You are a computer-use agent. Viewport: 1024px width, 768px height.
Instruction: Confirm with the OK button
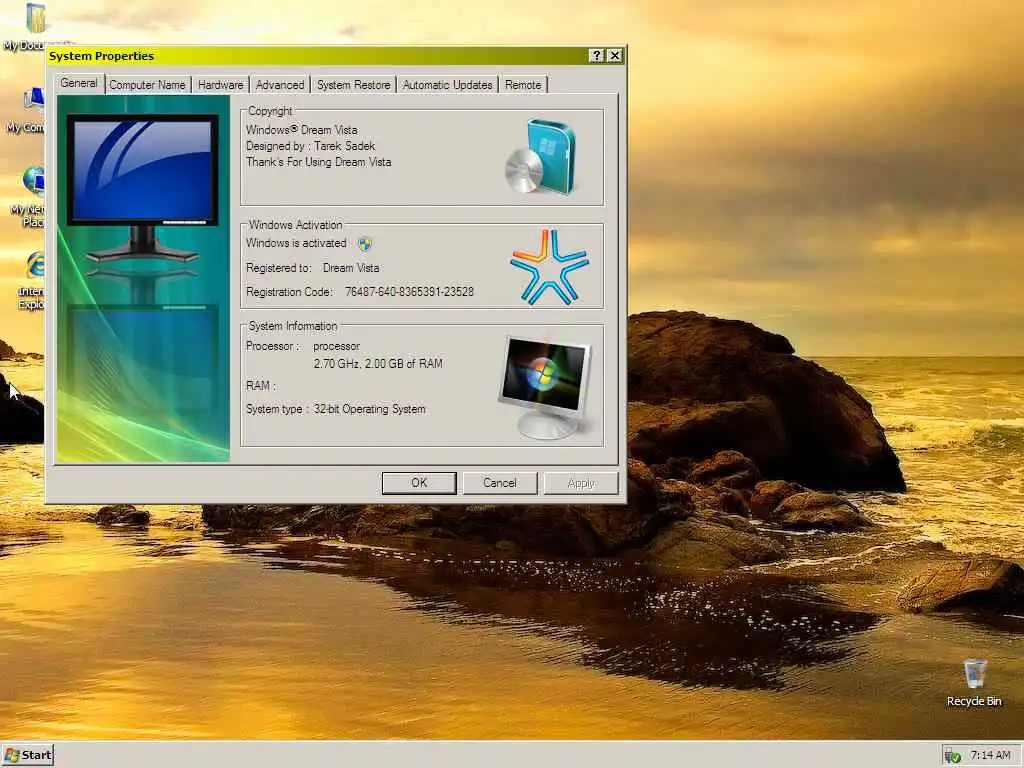pos(419,483)
